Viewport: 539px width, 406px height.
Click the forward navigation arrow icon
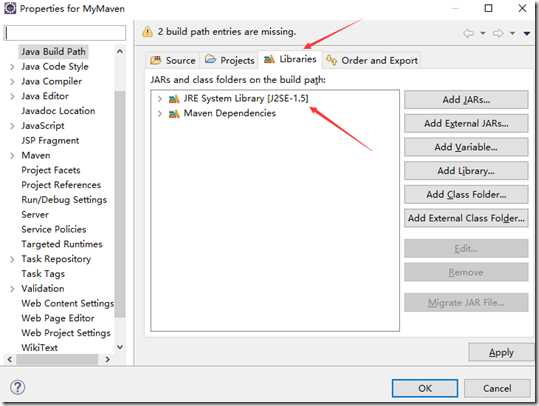(498, 33)
